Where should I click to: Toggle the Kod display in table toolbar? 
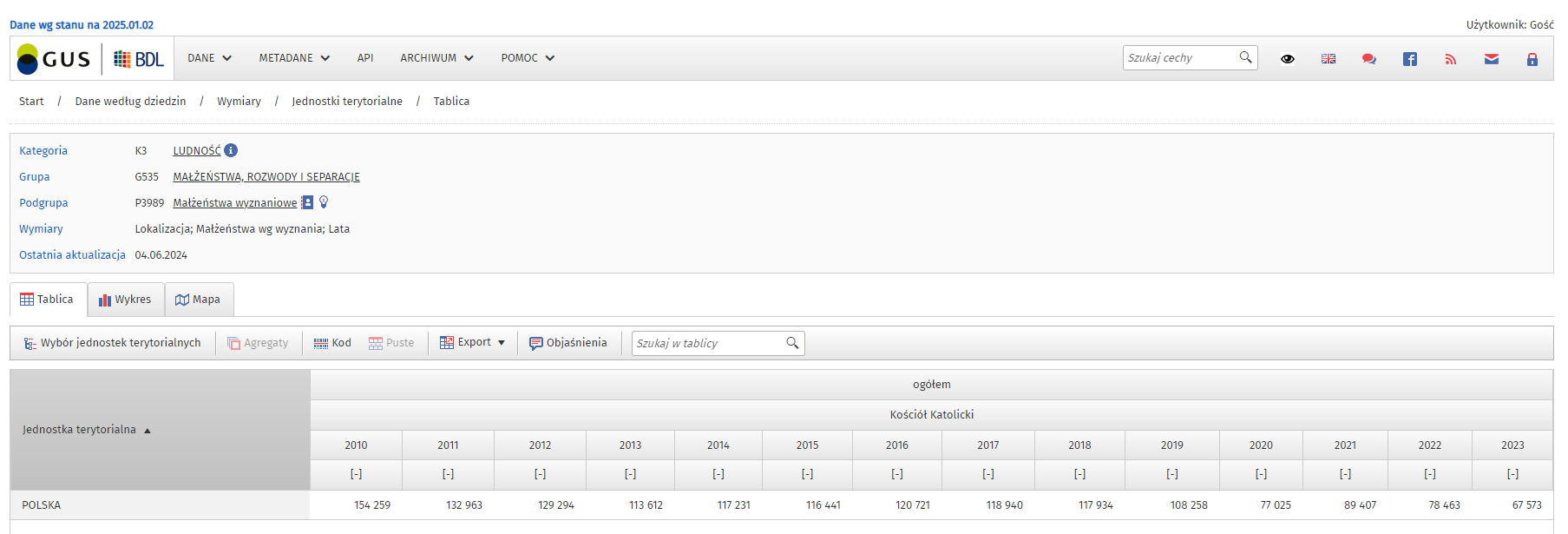332,343
